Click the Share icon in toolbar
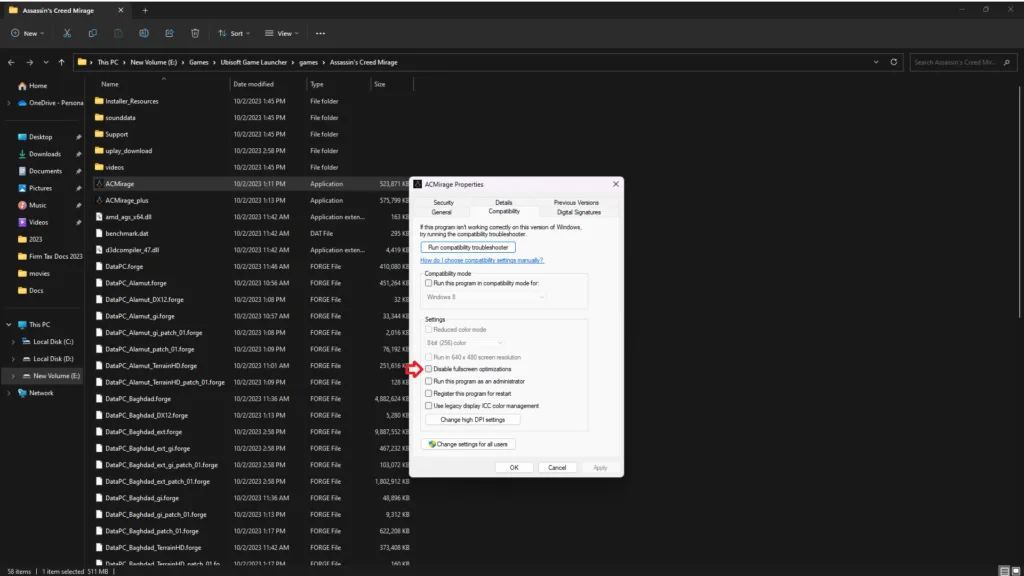This screenshot has width=1024, height=576. [169, 33]
